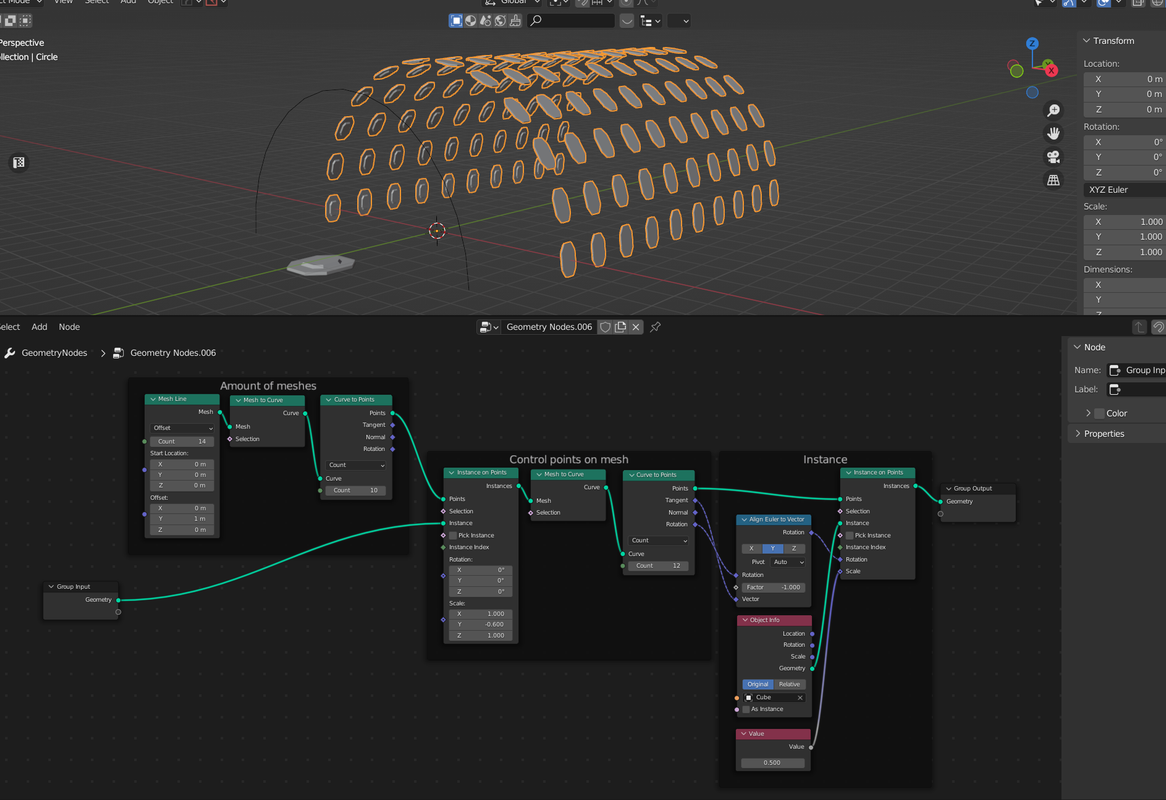
Task: Click the node group icon before Geometry Nodes.006
Action: point(118,353)
